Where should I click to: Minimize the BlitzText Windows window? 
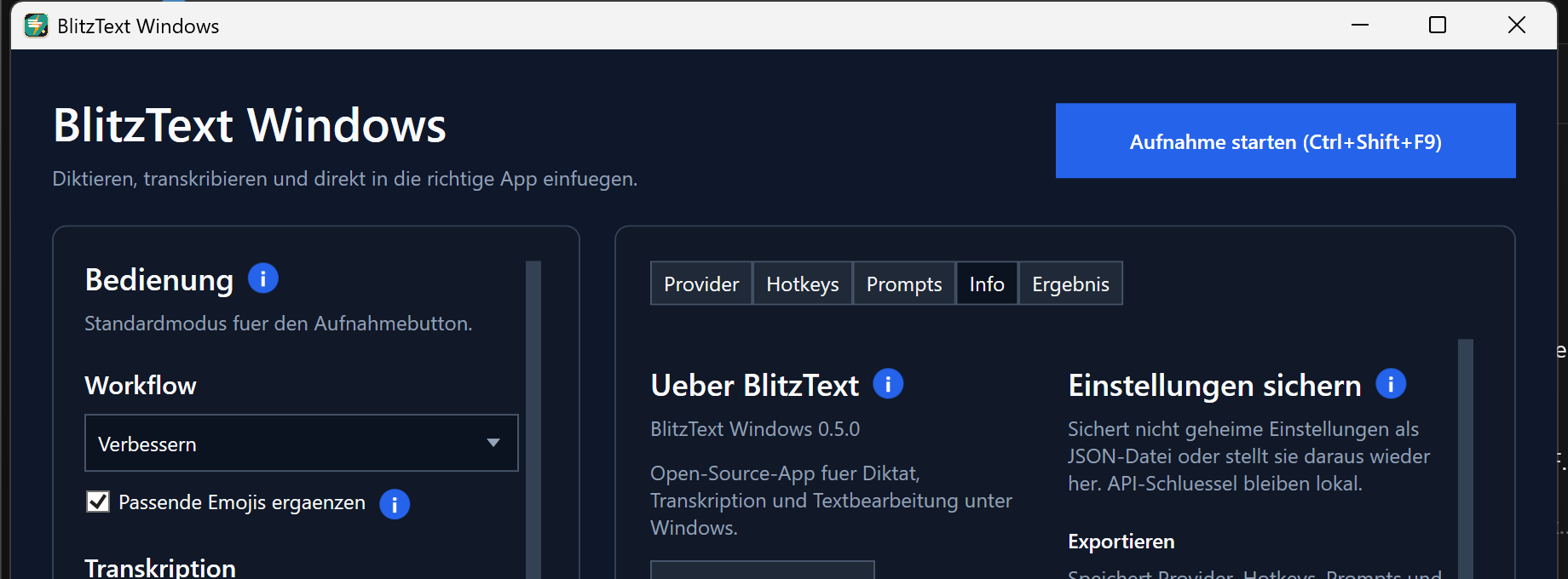pyautogui.click(x=1360, y=25)
